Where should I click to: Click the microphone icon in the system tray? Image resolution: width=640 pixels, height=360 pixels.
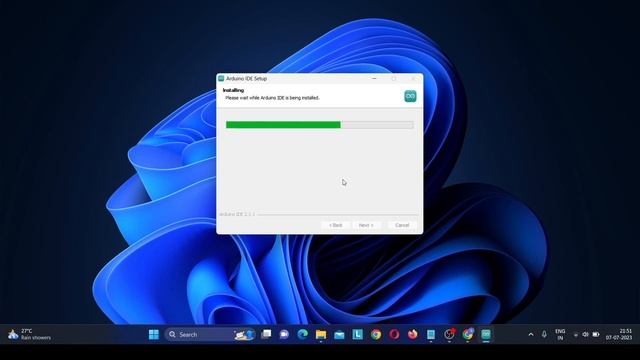pos(544,335)
